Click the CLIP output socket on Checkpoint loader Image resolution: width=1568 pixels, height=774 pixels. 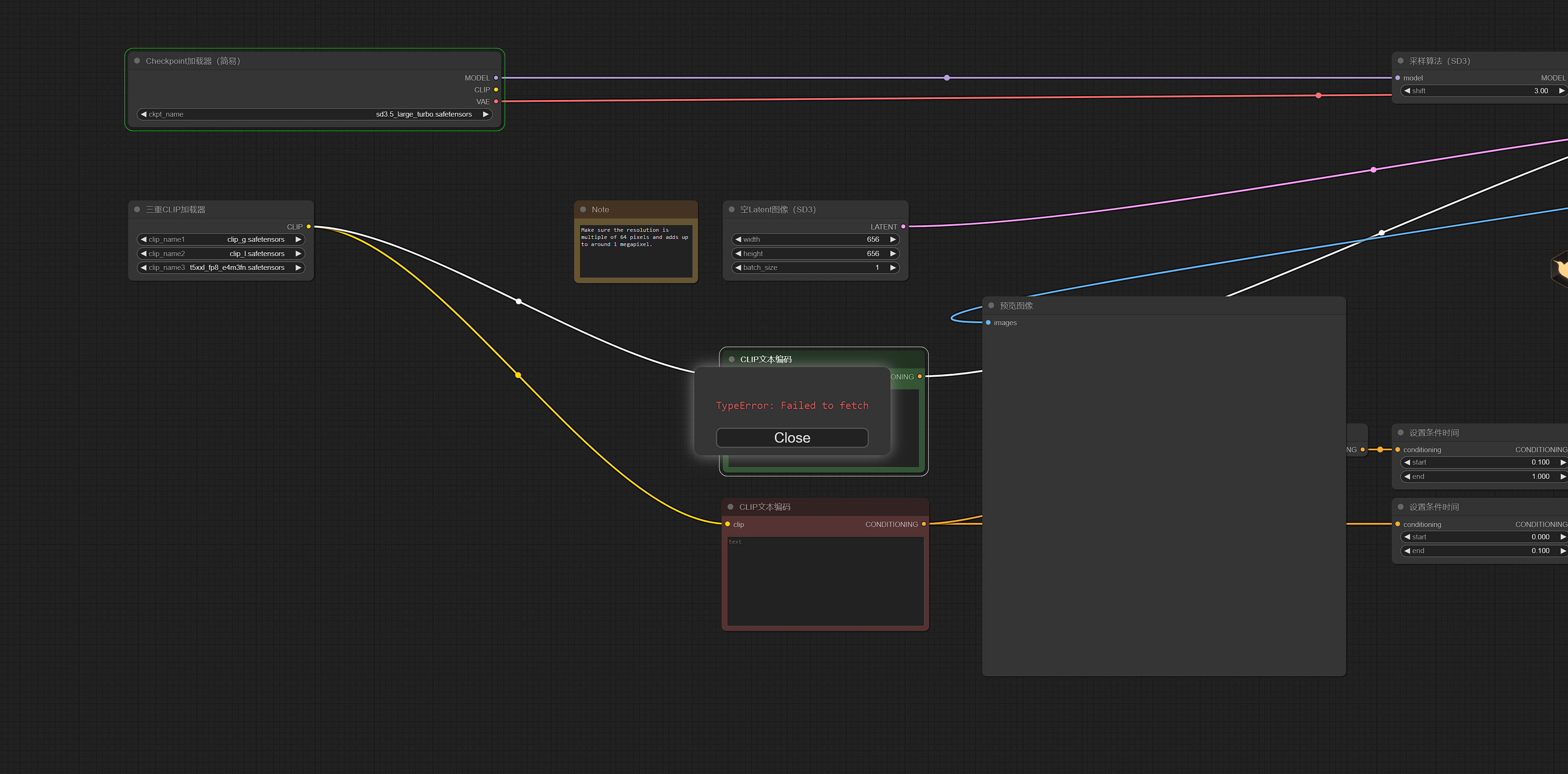[496, 89]
